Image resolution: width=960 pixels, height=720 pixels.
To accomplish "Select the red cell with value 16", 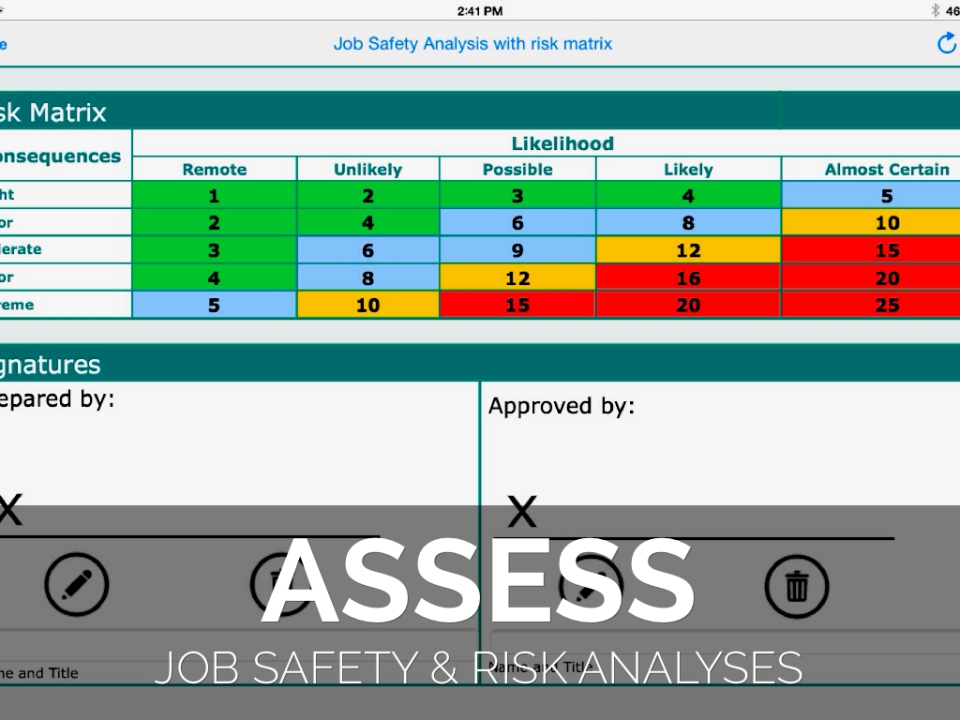I will [x=687, y=277].
